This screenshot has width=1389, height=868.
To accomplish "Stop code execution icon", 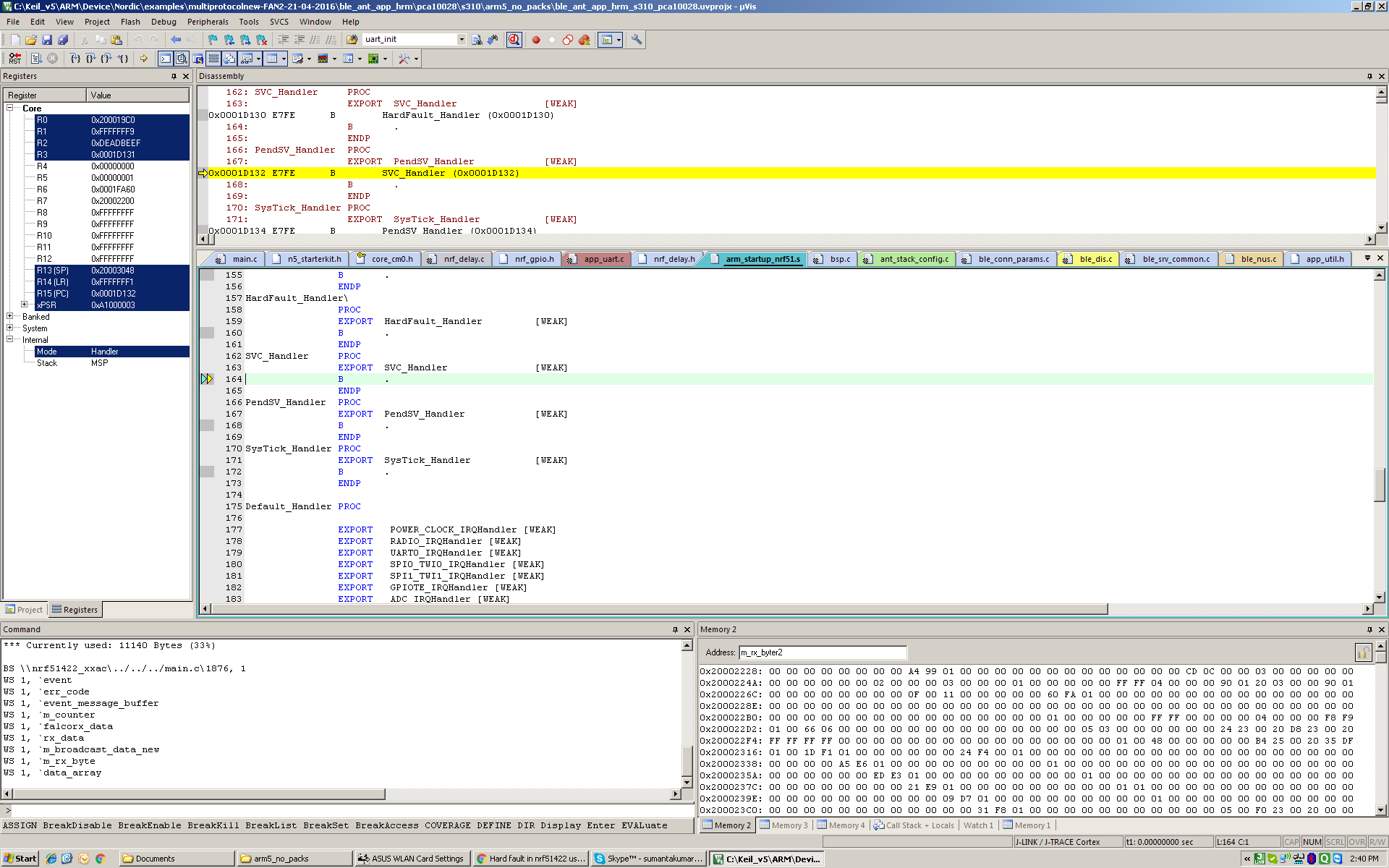I will (52, 59).
